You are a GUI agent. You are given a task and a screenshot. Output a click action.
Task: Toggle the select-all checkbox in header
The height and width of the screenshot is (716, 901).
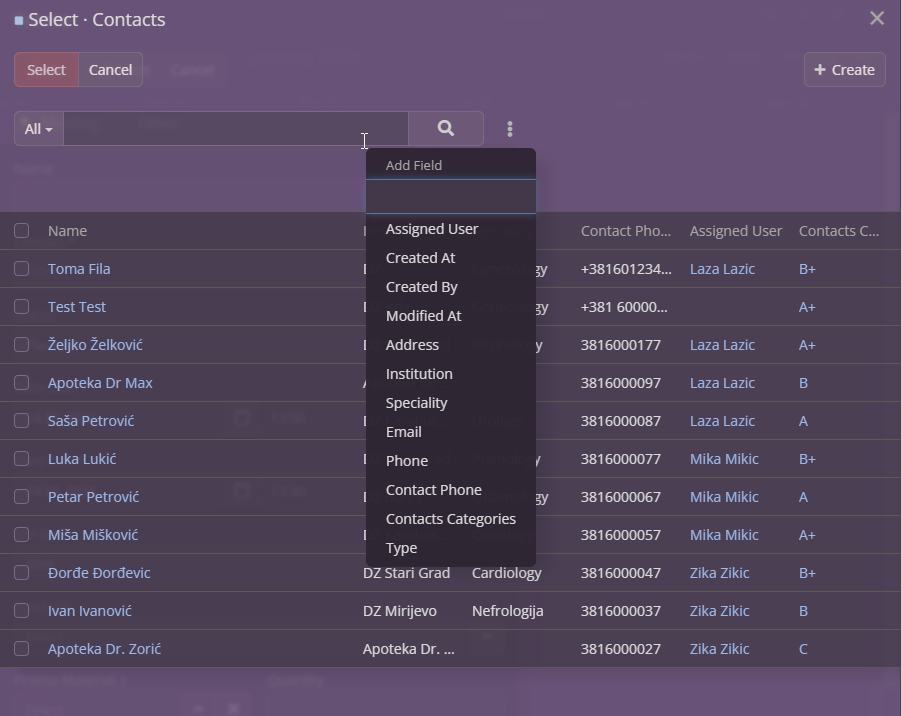coord(21,231)
